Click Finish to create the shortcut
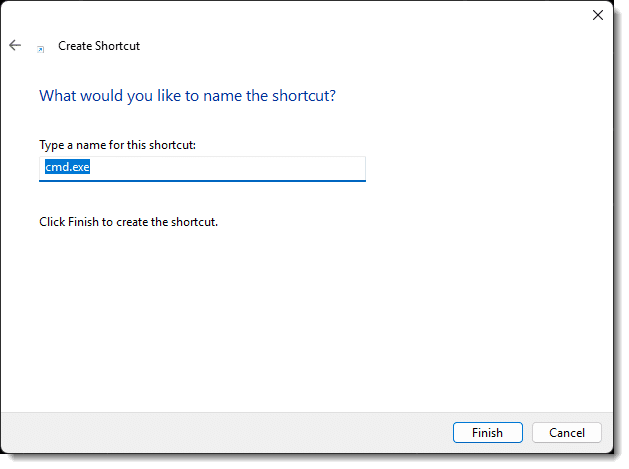This screenshot has height=469, width=629. pos(487,432)
